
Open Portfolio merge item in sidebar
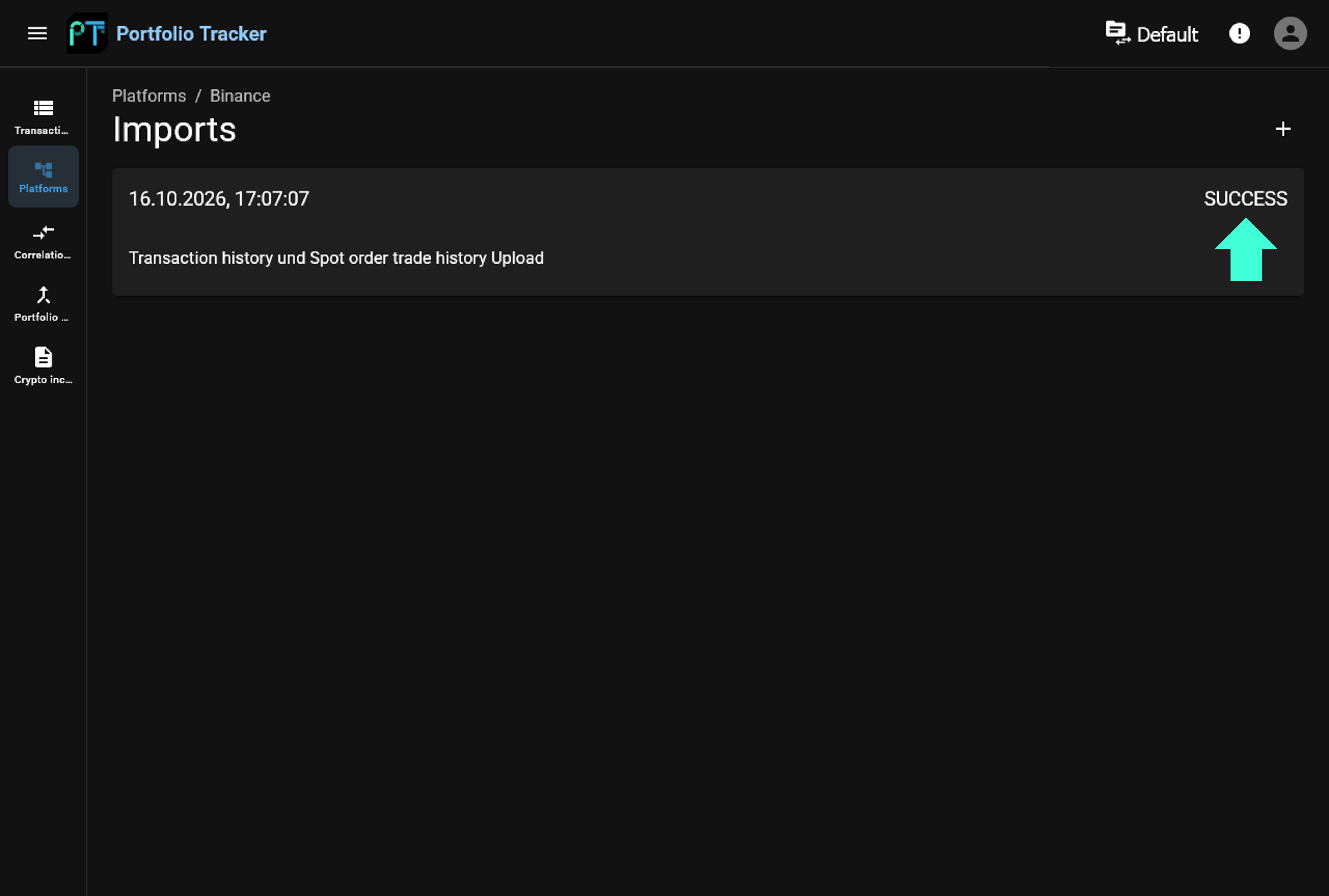click(43, 304)
